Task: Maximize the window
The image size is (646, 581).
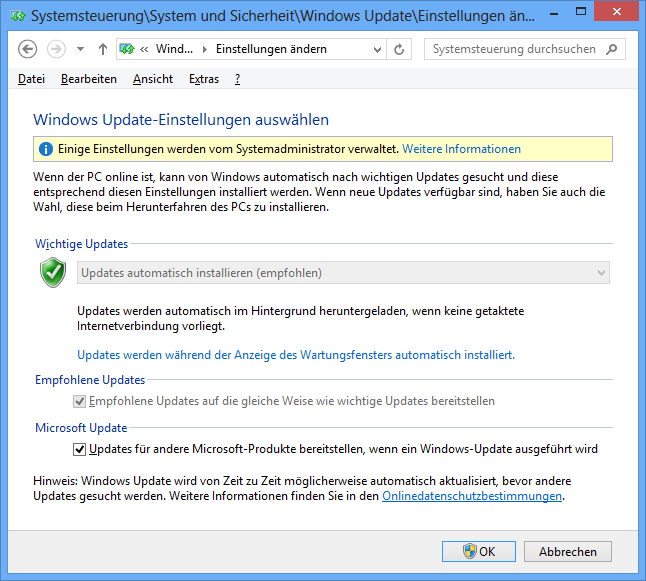Action: click(x=580, y=12)
